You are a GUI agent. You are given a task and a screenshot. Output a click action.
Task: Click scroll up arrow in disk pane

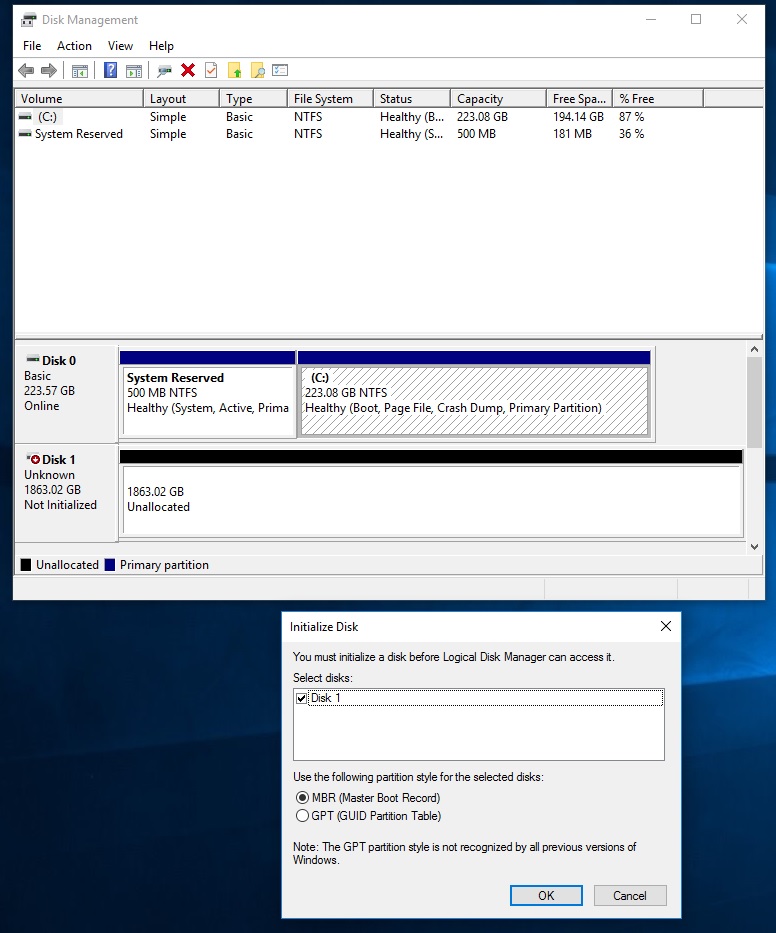point(755,350)
